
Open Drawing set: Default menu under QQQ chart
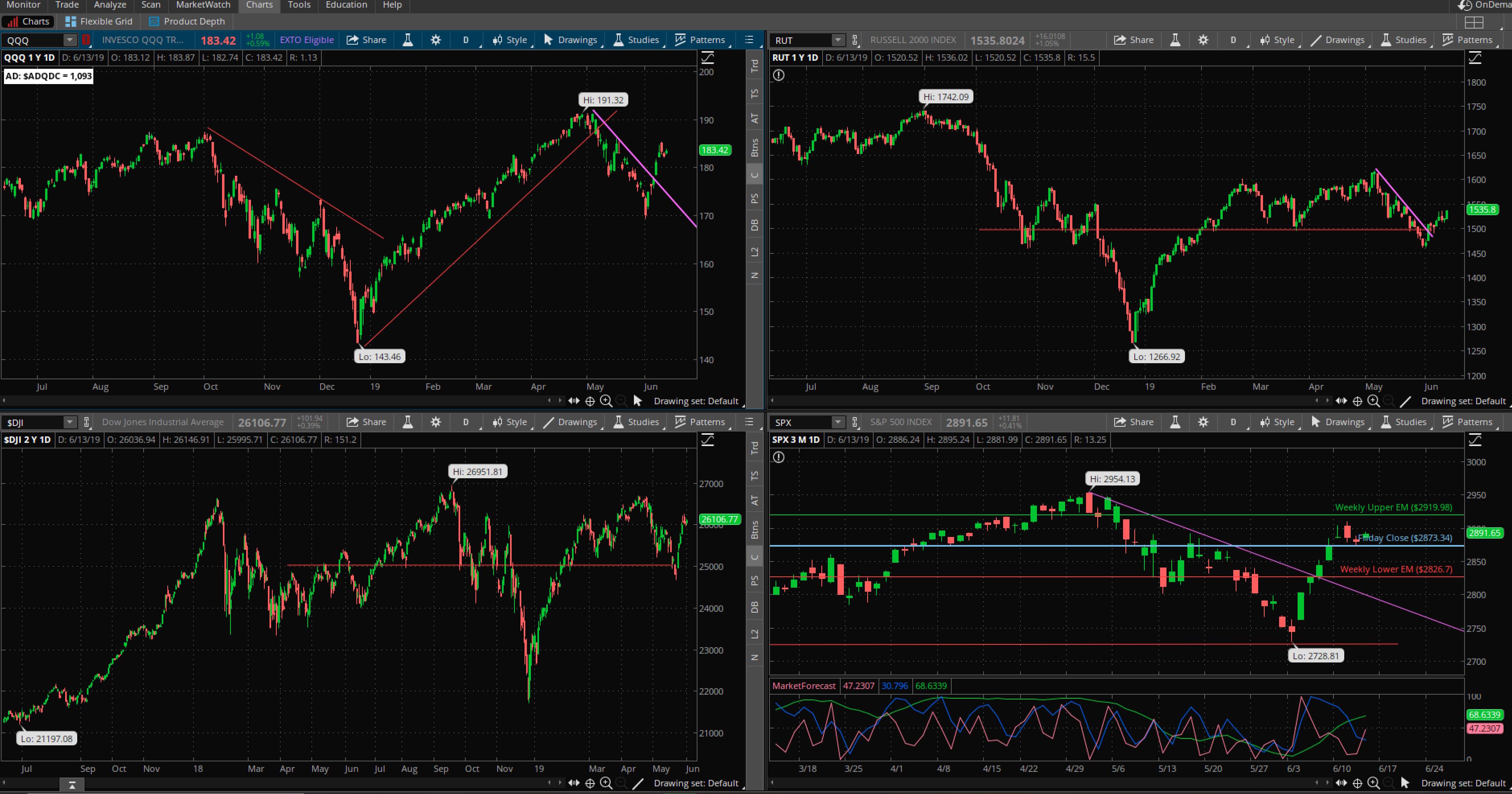click(x=697, y=401)
